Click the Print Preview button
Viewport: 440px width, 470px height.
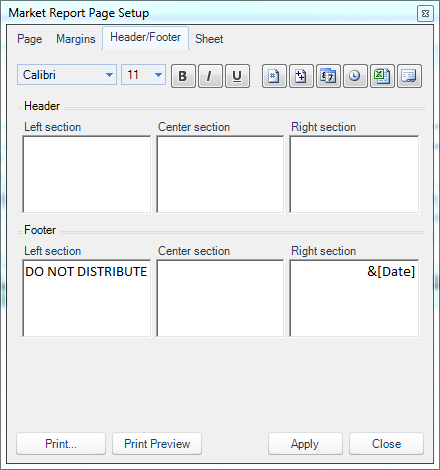pyautogui.click(x=157, y=444)
